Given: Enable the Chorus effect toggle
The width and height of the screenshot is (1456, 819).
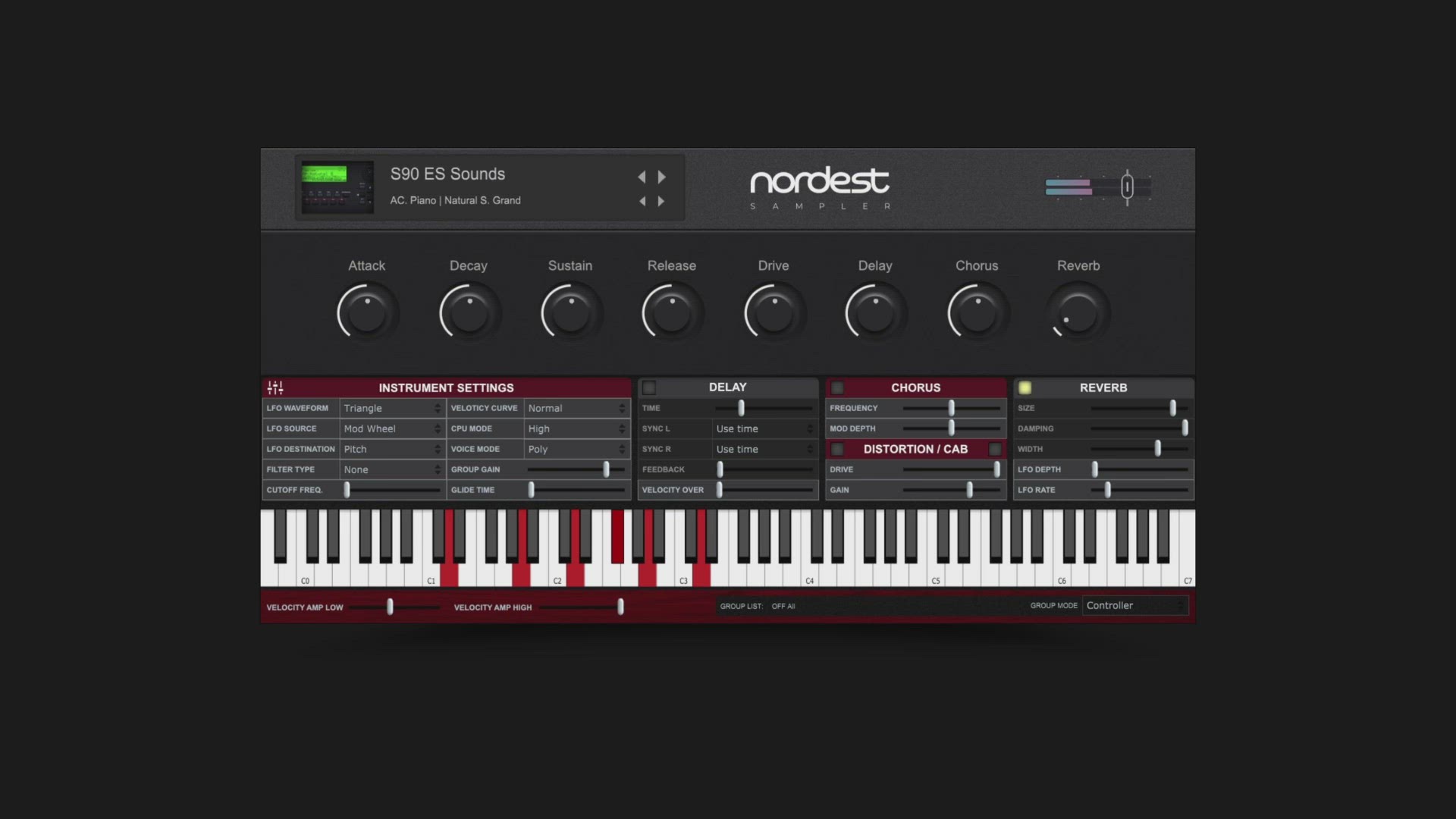Looking at the screenshot, I should [837, 388].
